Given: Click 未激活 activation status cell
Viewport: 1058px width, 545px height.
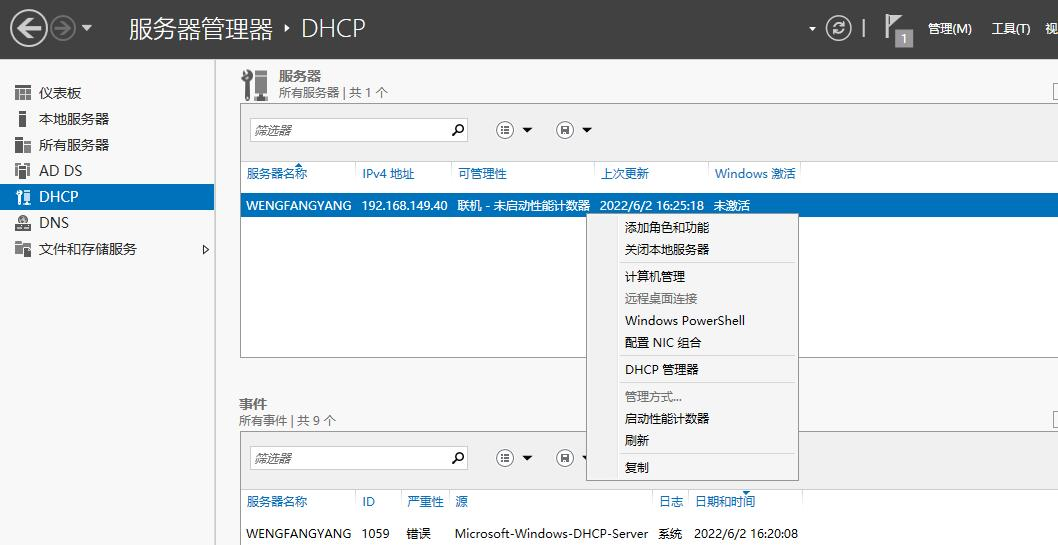Looking at the screenshot, I should coord(732,205).
